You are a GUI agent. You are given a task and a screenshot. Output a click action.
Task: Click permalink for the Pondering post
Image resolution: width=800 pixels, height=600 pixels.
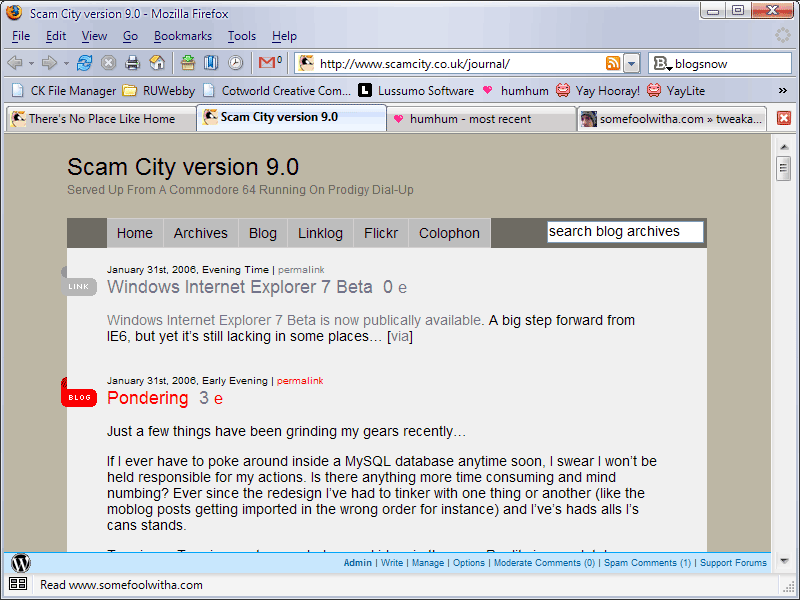point(300,381)
